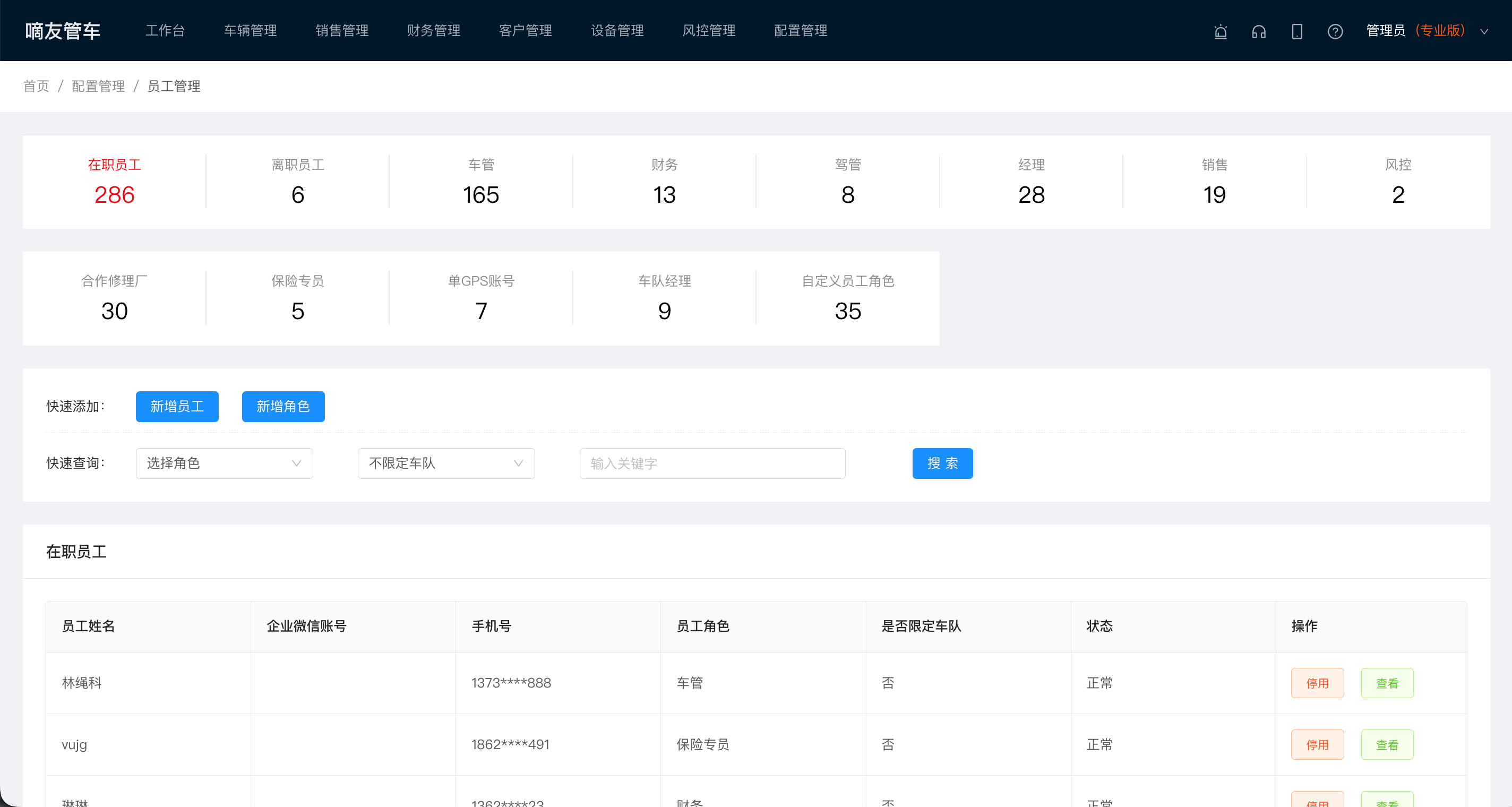This screenshot has width=1512, height=807.
Task: Select the 合作修理厂 30 stat card
Action: (114, 298)
